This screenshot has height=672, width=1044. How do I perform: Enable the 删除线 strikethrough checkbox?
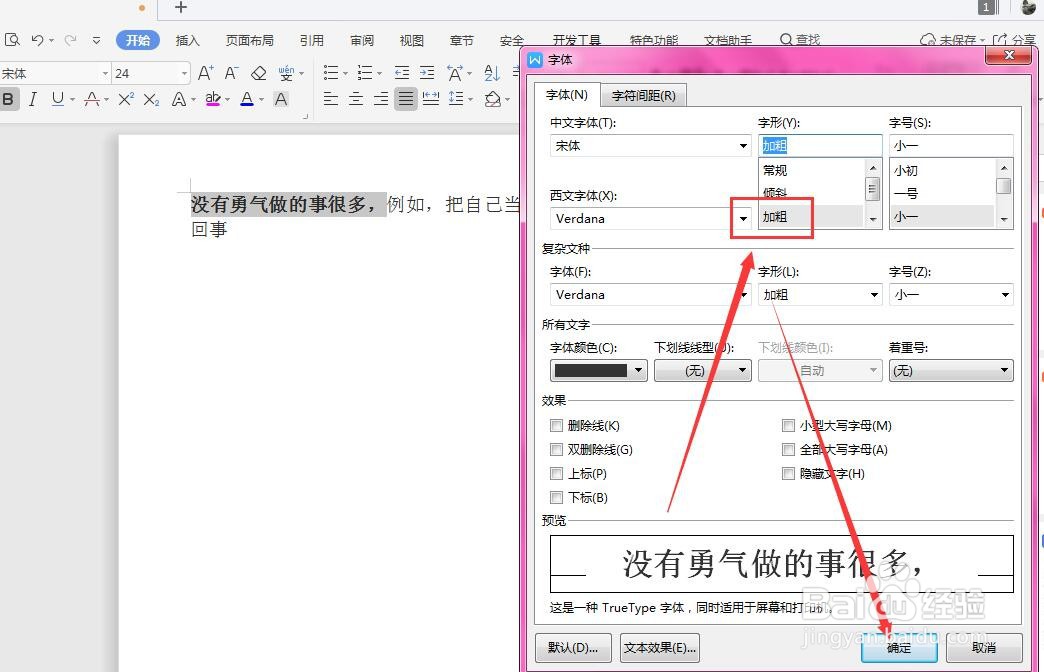pos(557,425)
